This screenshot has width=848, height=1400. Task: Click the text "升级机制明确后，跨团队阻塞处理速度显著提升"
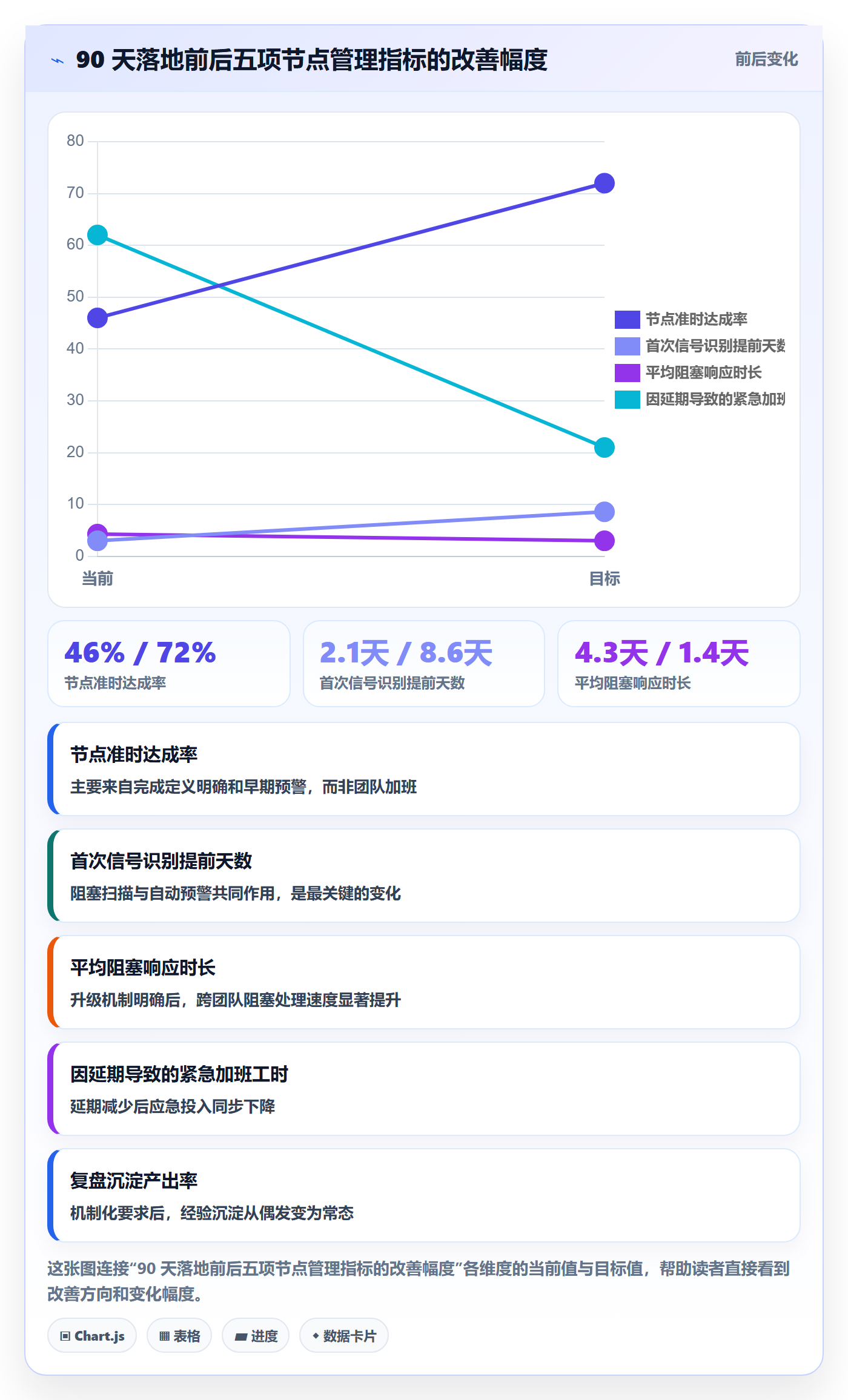(236, 1000)
